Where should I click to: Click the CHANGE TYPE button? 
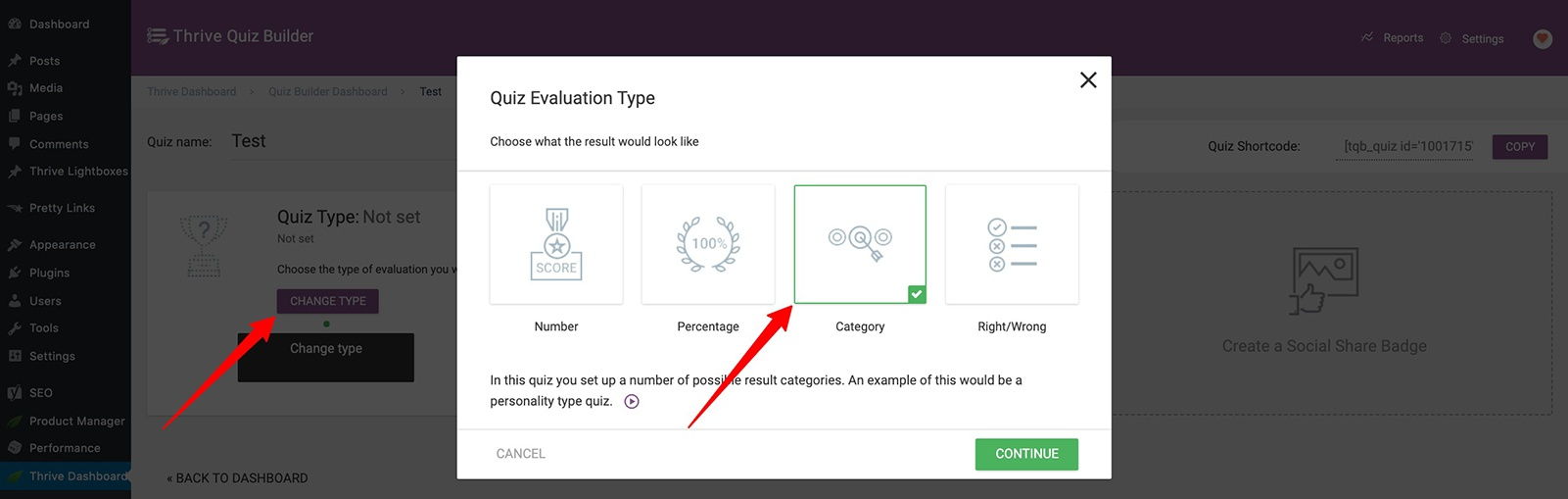tap(328, 301)
